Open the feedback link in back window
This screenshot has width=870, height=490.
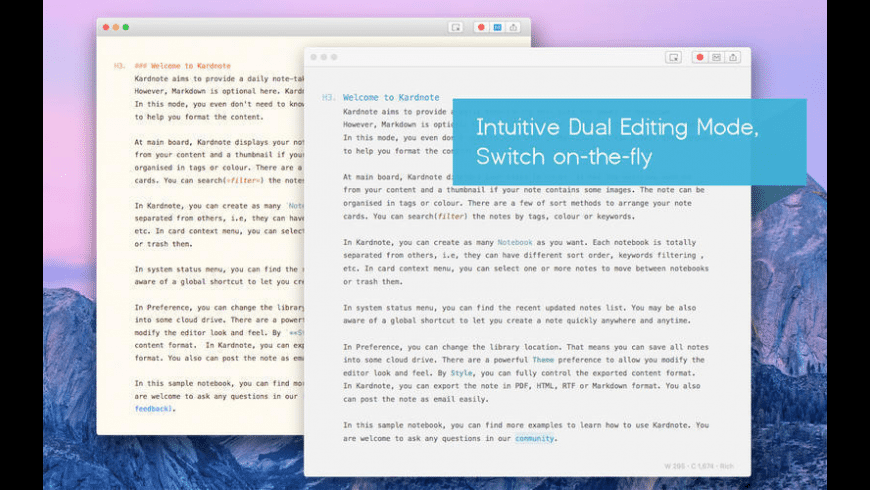click(x=153, y=409)
